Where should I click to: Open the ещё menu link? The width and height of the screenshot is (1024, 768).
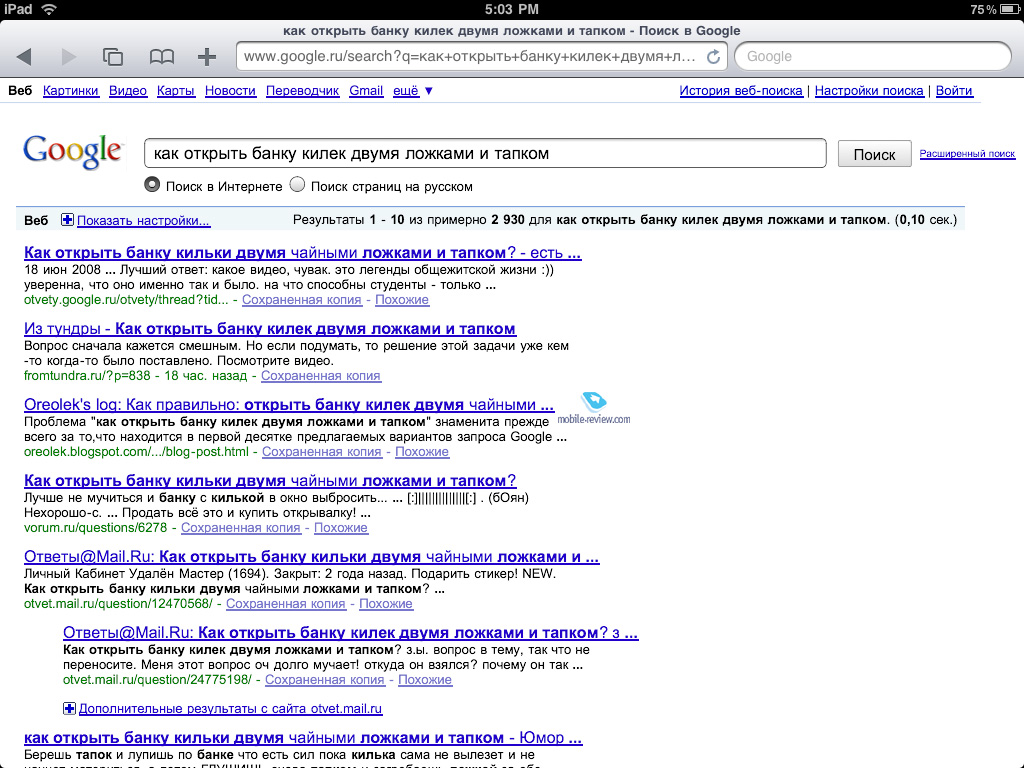(406, 91)
